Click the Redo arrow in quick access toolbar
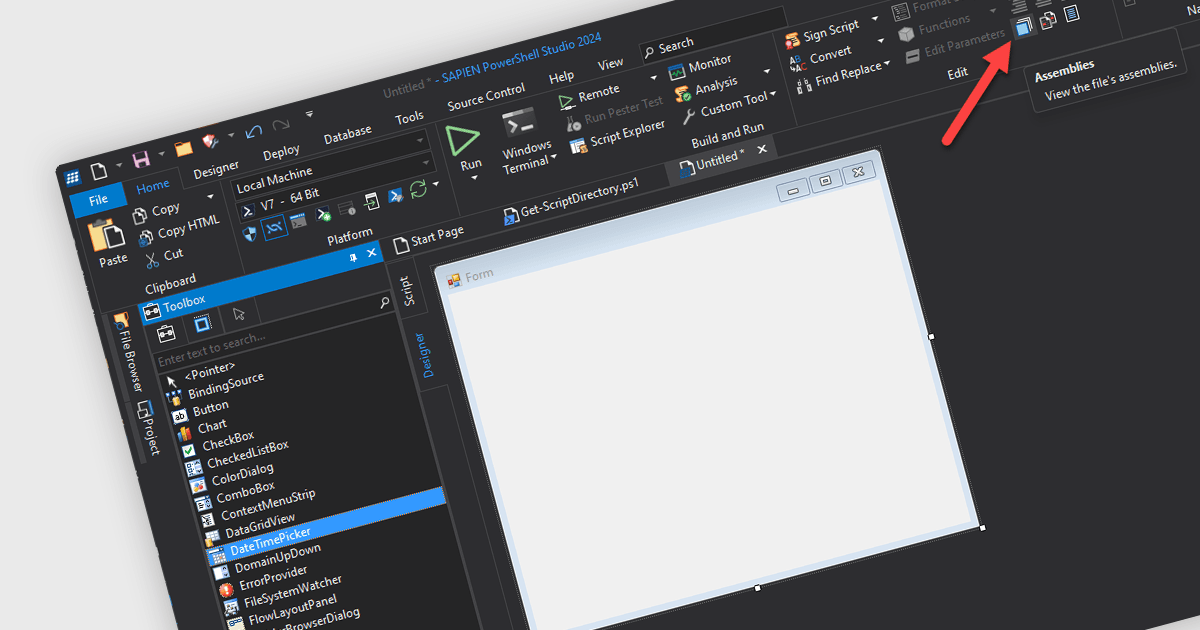This screenshot has width=1200, height=630. (281, 124)
